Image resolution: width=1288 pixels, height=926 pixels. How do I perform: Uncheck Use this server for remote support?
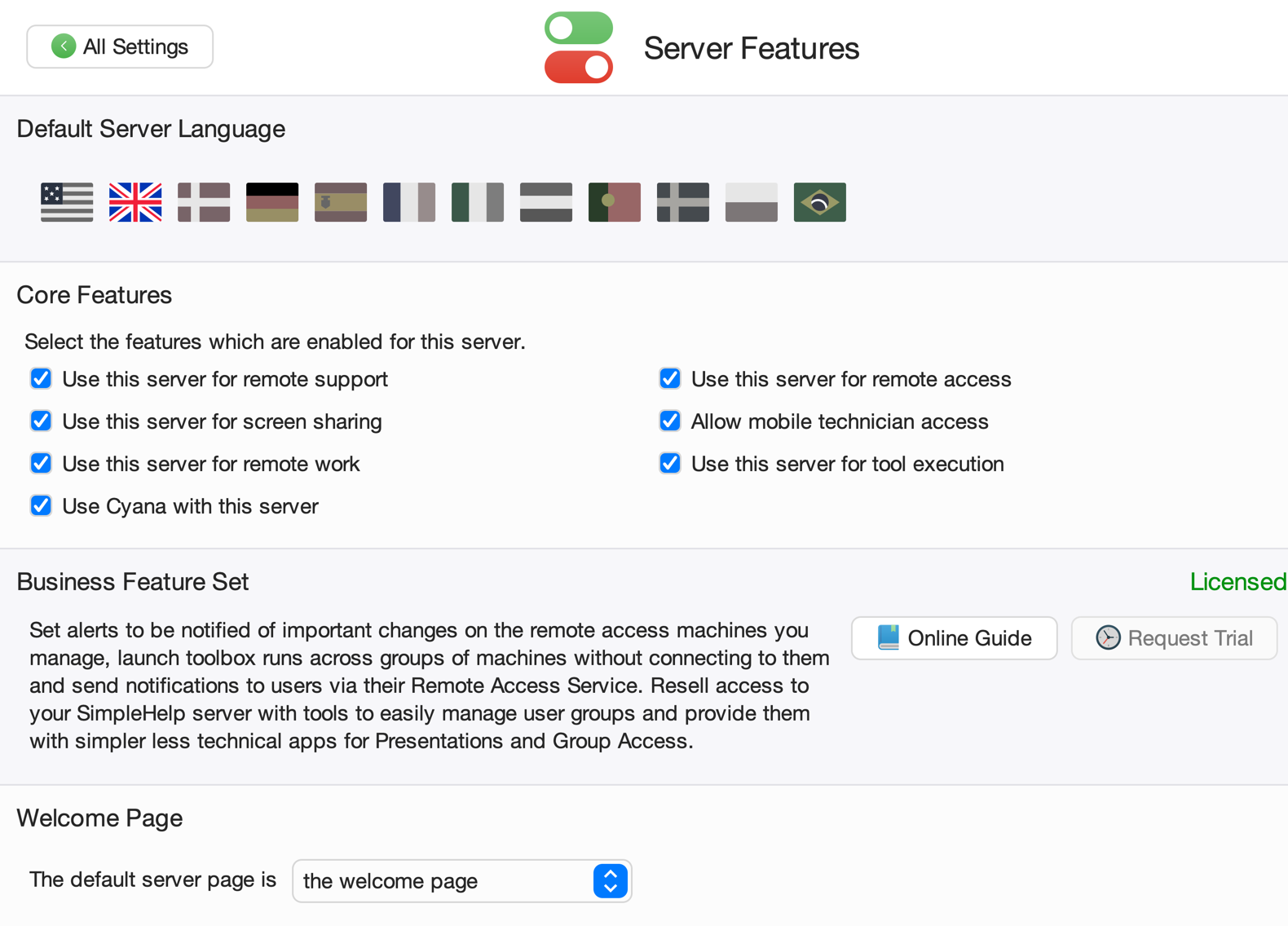point(41,379)
